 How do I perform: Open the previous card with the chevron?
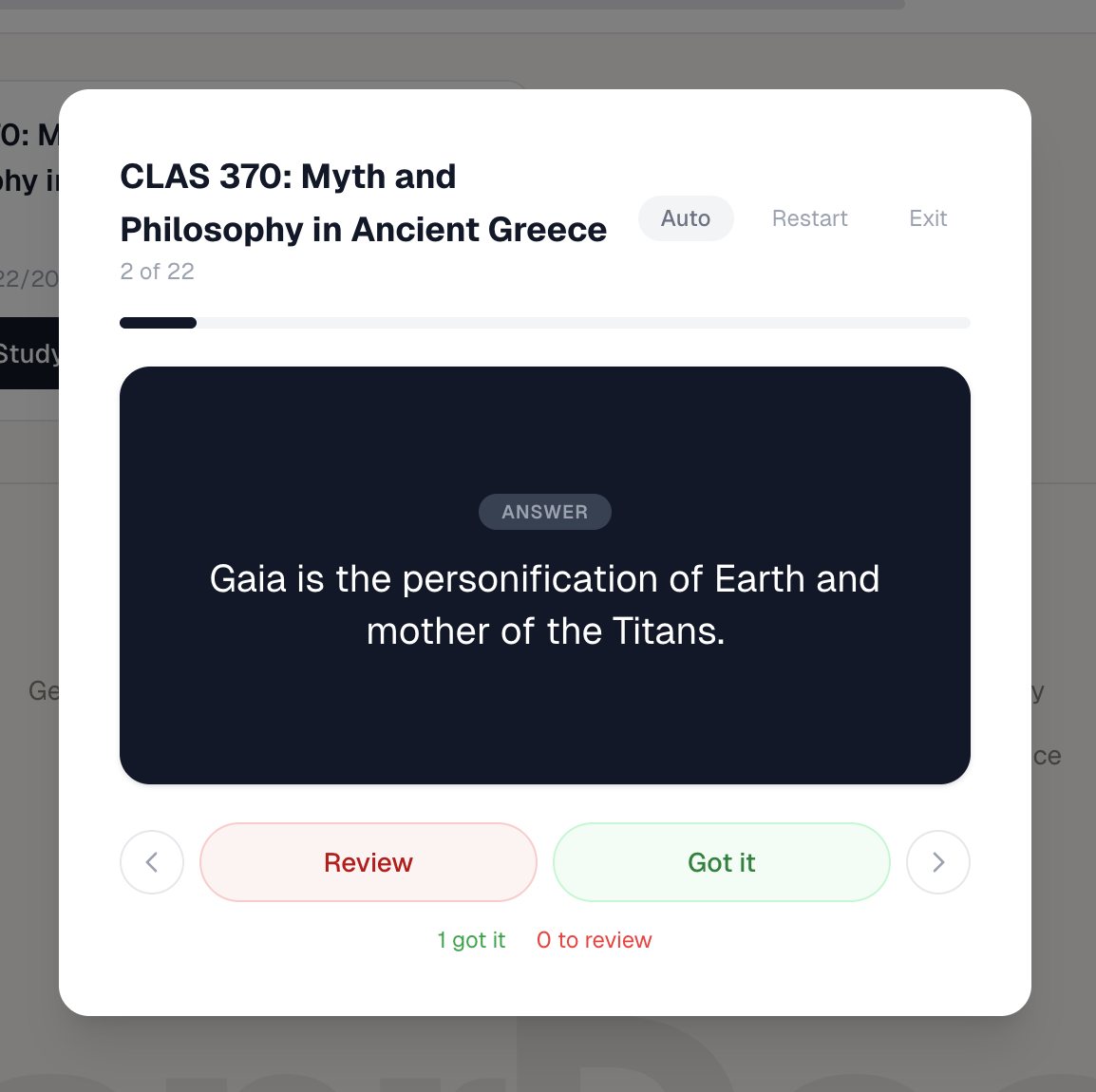coord(152,862)
